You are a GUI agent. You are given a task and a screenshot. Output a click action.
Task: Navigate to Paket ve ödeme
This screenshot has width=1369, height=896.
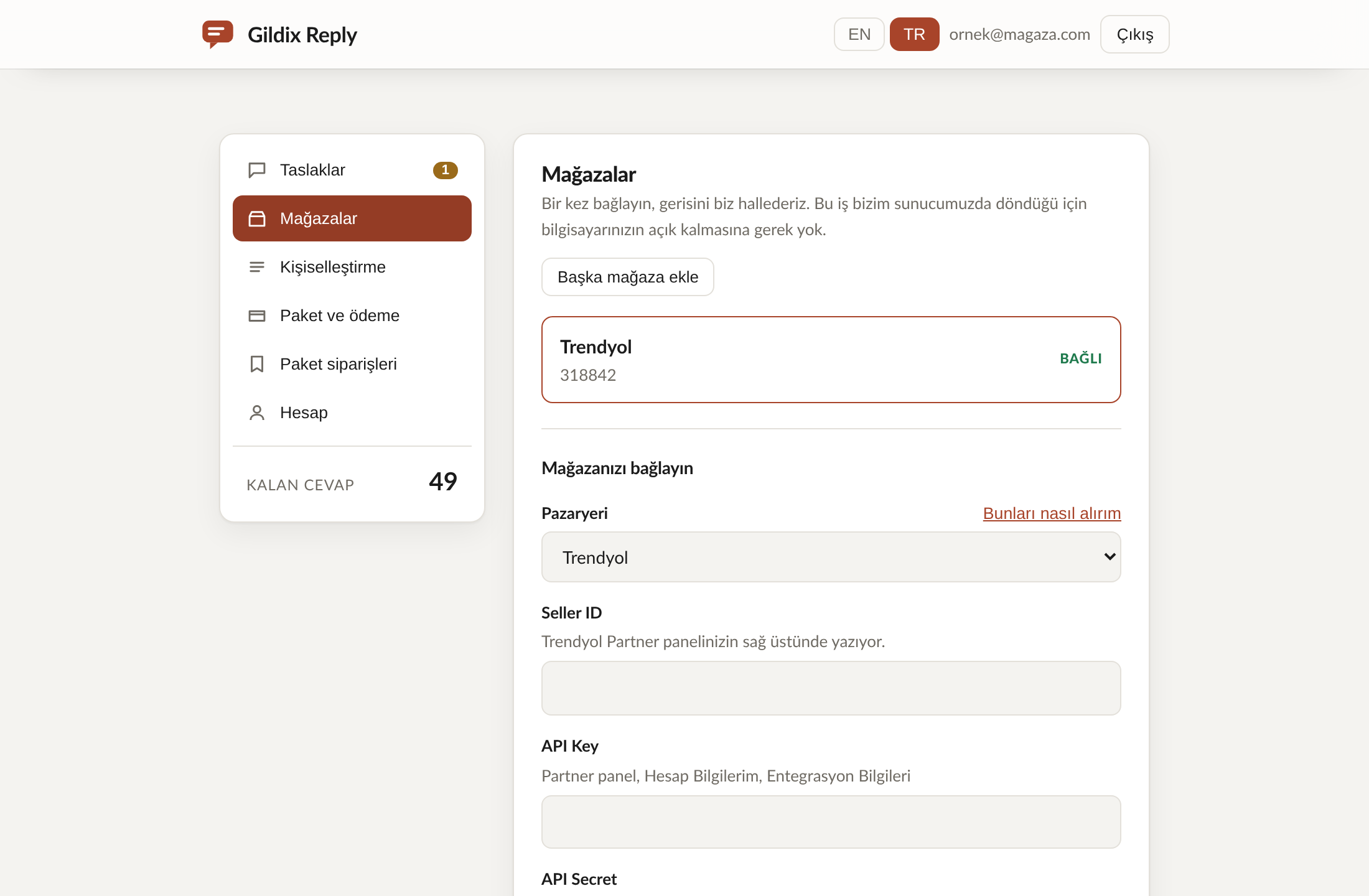[x=352, y=315]
